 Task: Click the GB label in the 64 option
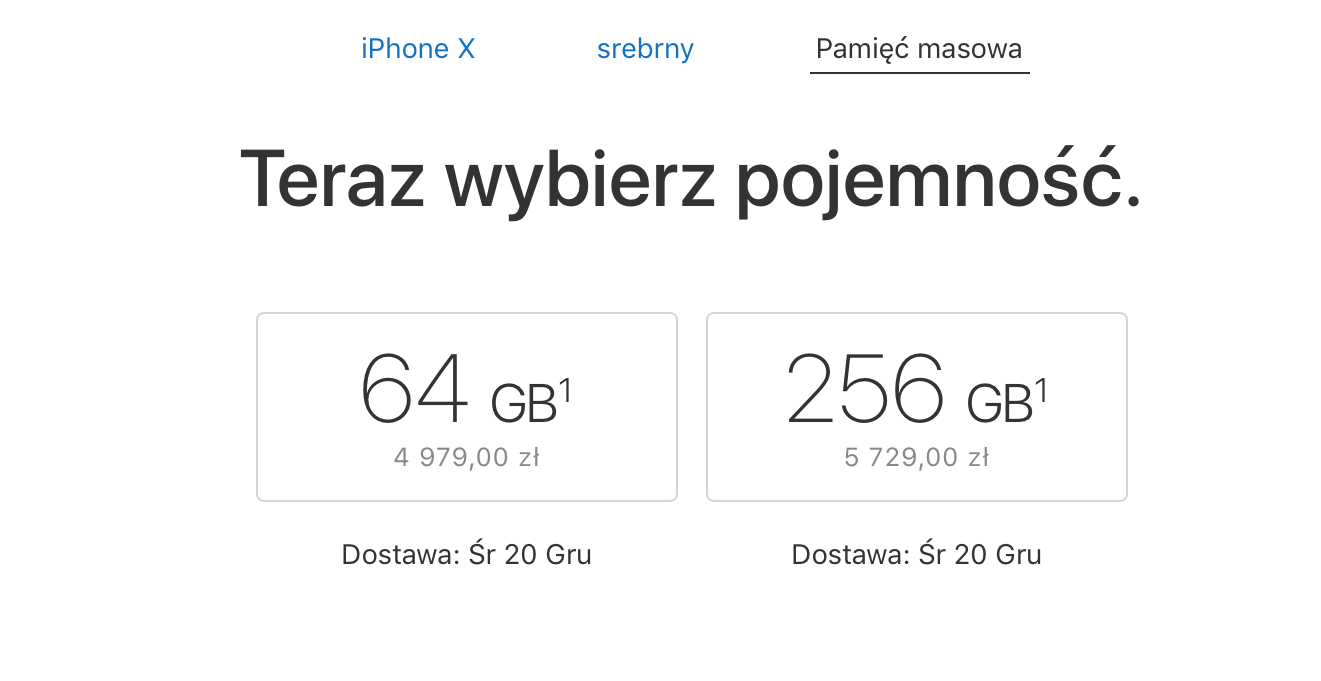522,404
